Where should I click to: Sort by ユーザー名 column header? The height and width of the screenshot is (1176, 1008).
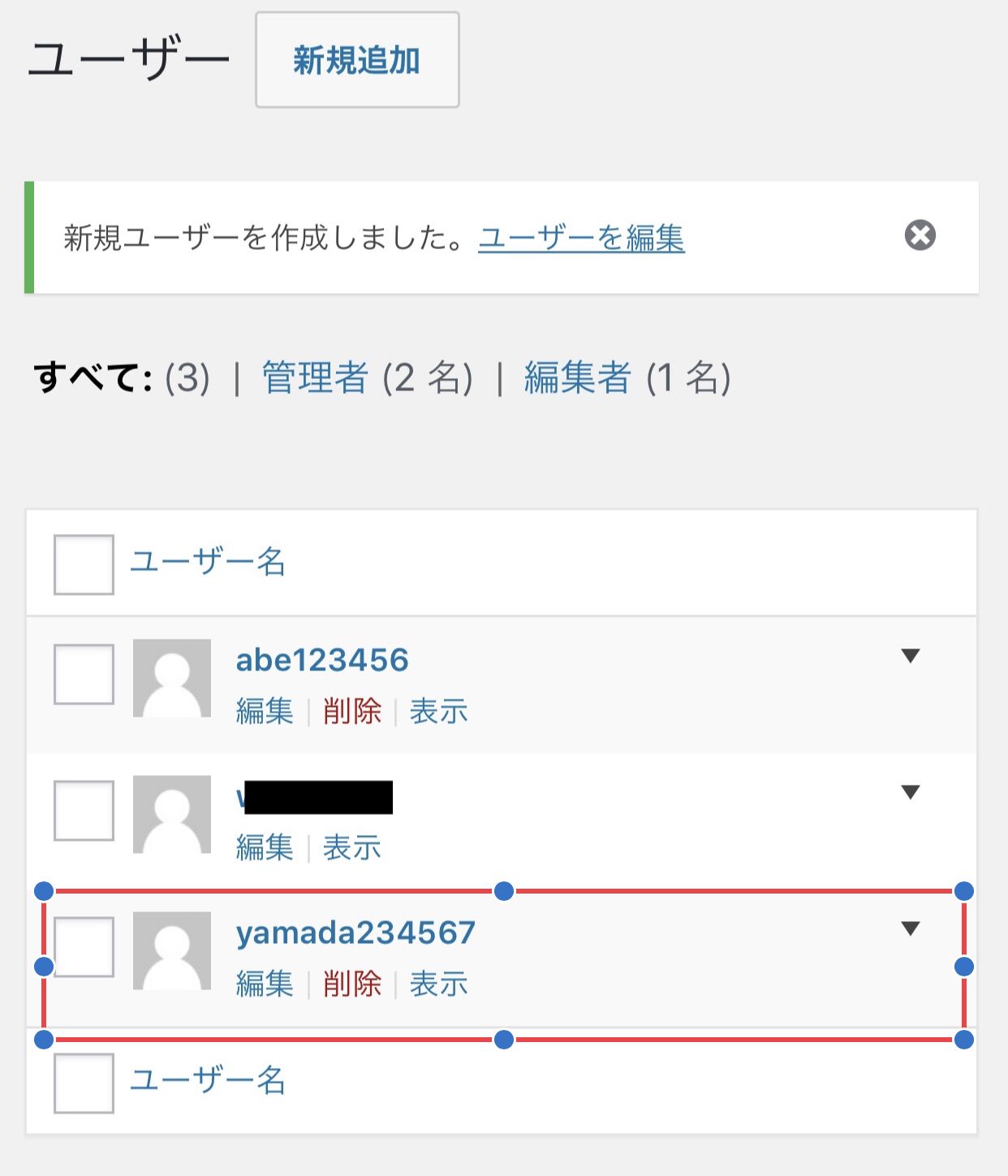click(x=208, y=562)
